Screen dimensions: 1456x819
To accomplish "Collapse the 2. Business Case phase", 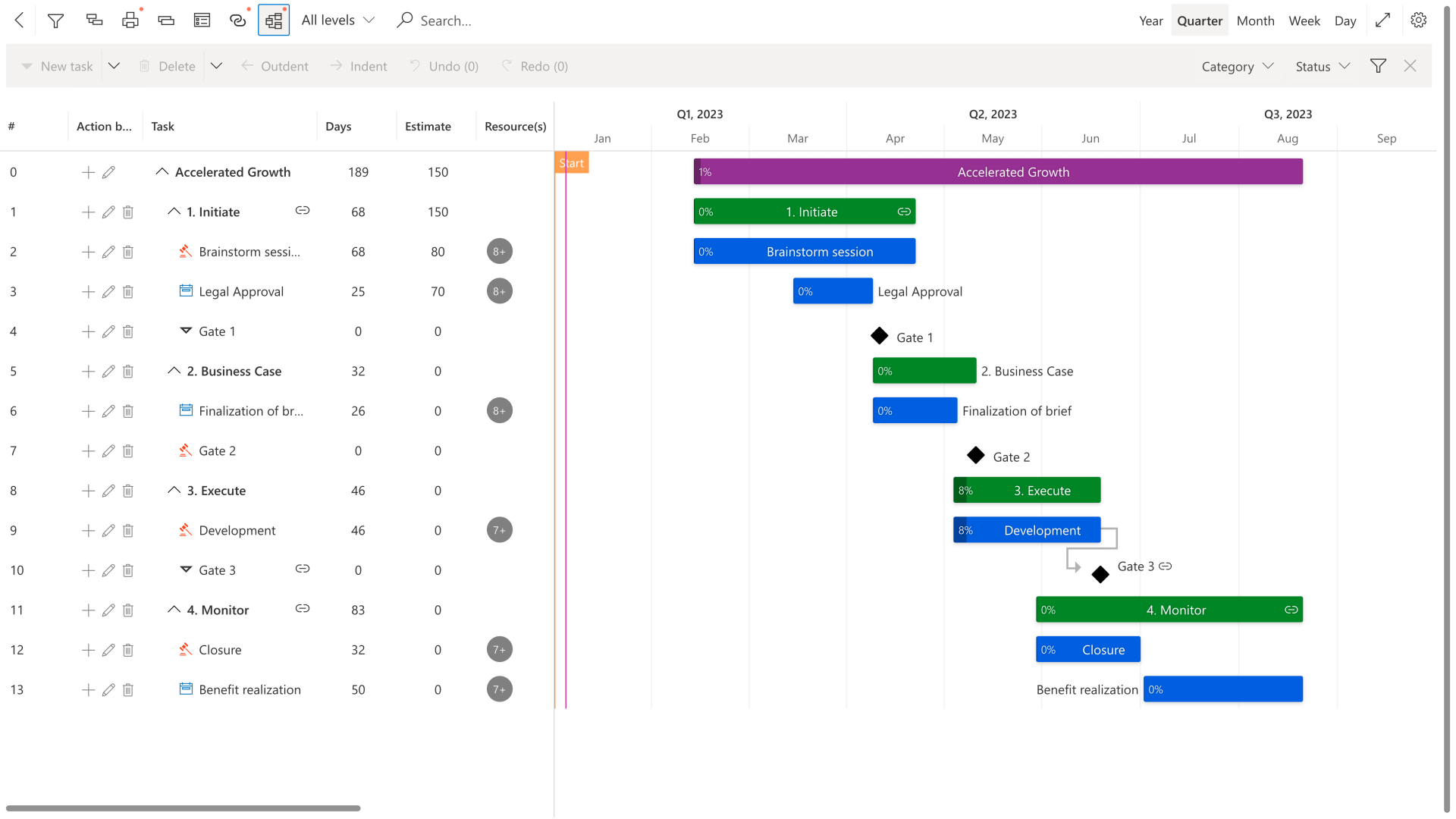I will click(x=174, y=371).
